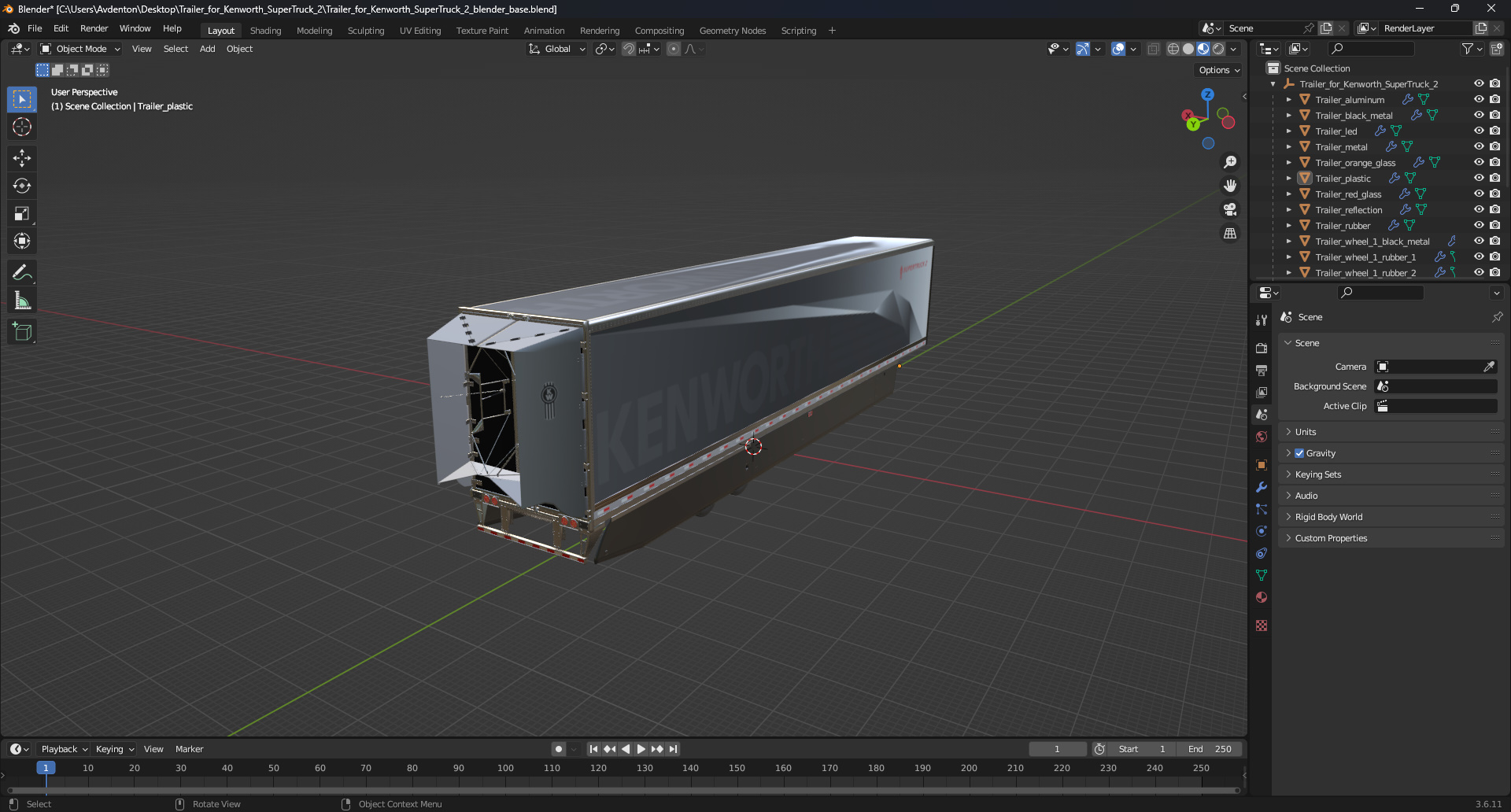The width and height of the screenshot is (1511, 812).
Task: Open the Render properties tab
Action: coord(1262,348)
